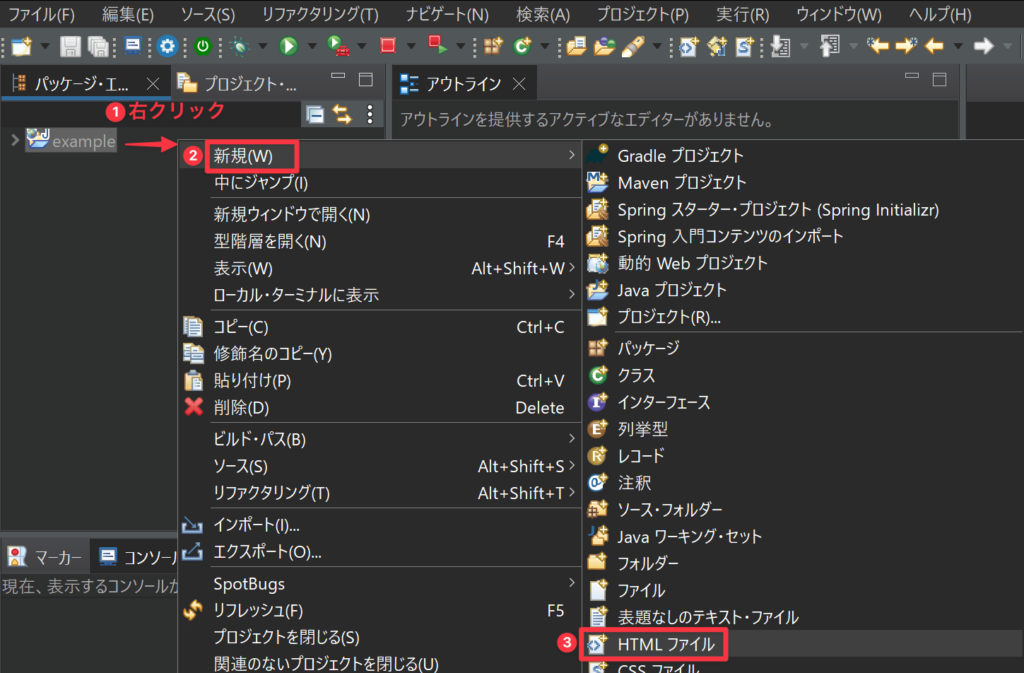The height and width of the screenshot is (673, 1024).
Task: Open Package Explorer view menu (three dots)
Action: 370,115
